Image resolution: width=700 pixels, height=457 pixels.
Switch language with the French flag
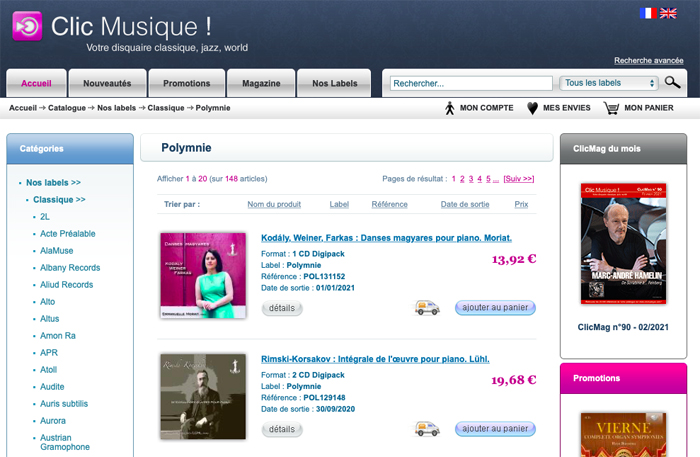(648, 13)
